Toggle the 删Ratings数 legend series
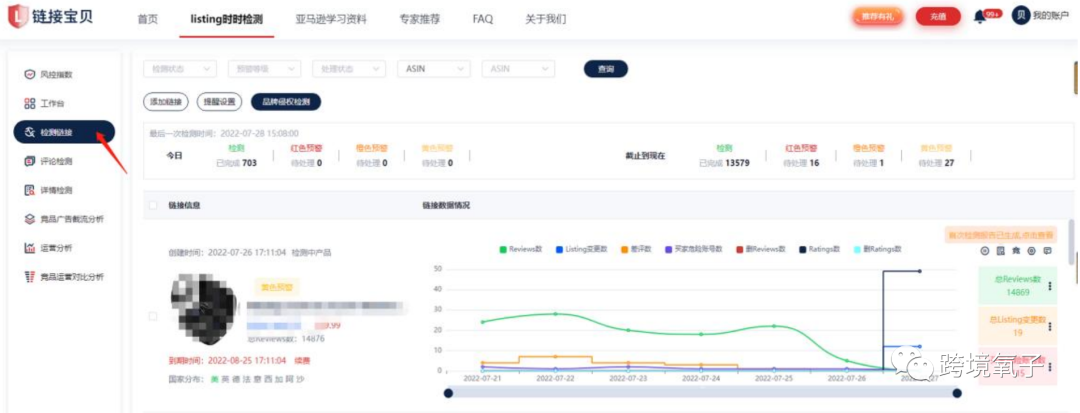Screen dimensions: 1080x413 click(877, 248)
